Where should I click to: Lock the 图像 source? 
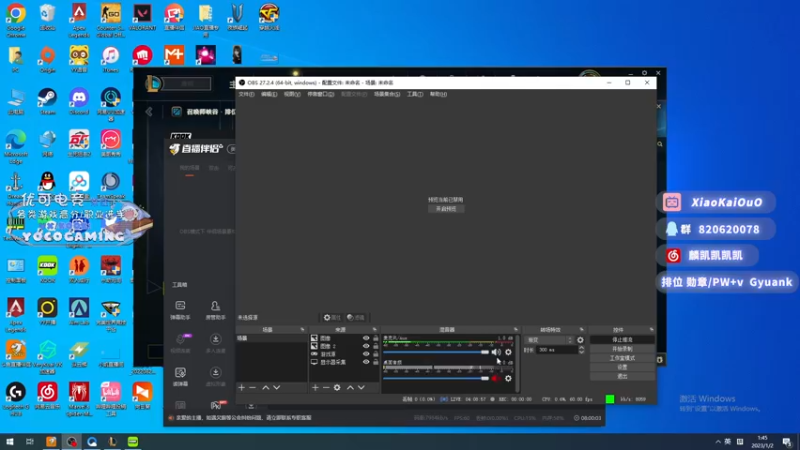[376, 338]
